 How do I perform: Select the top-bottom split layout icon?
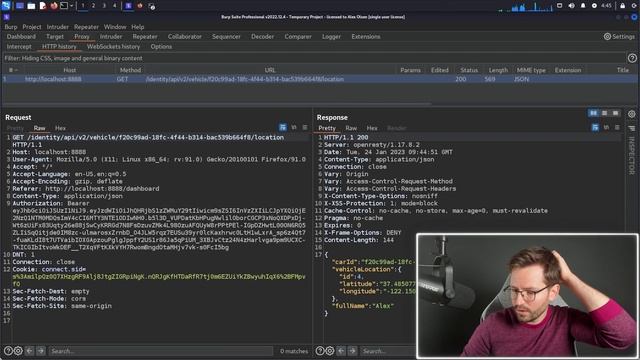(604, 113)
